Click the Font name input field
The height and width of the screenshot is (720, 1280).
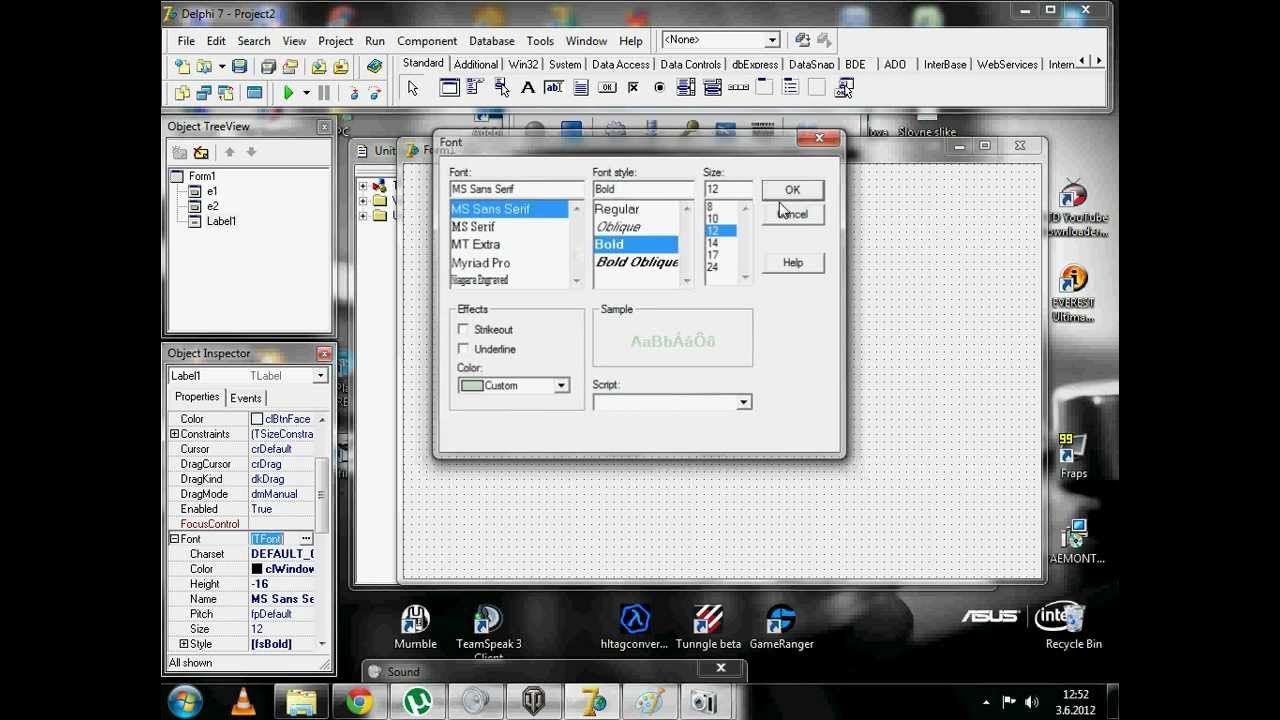click(x=516, y=189)
